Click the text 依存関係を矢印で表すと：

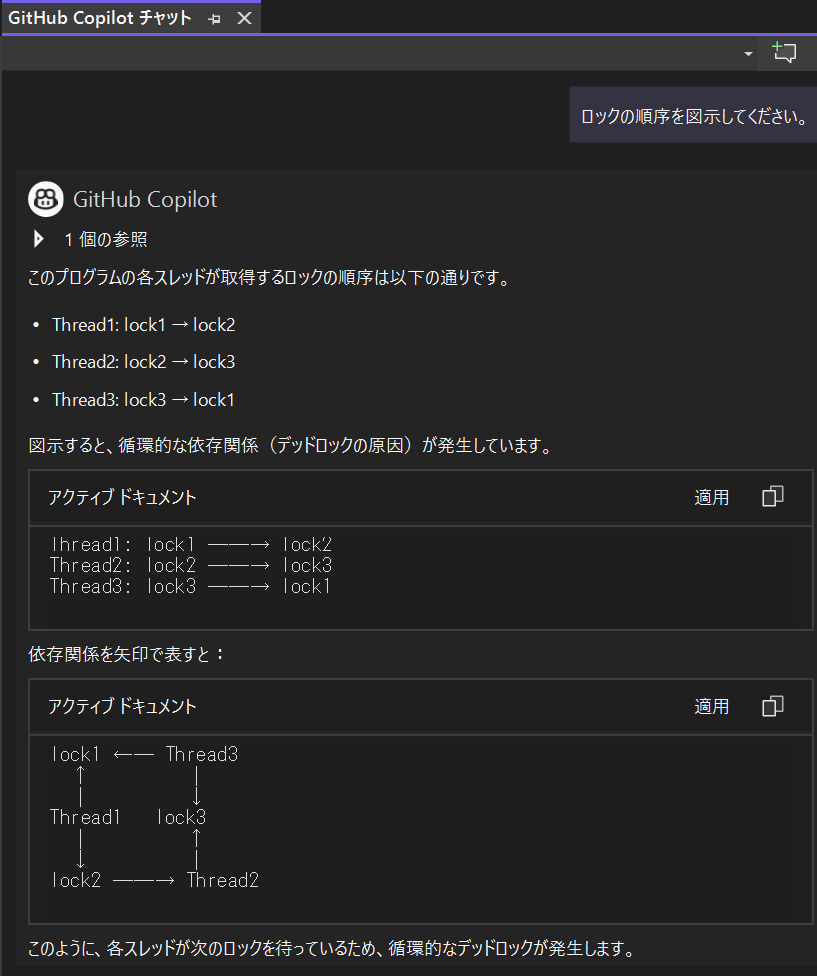[126, 654]
